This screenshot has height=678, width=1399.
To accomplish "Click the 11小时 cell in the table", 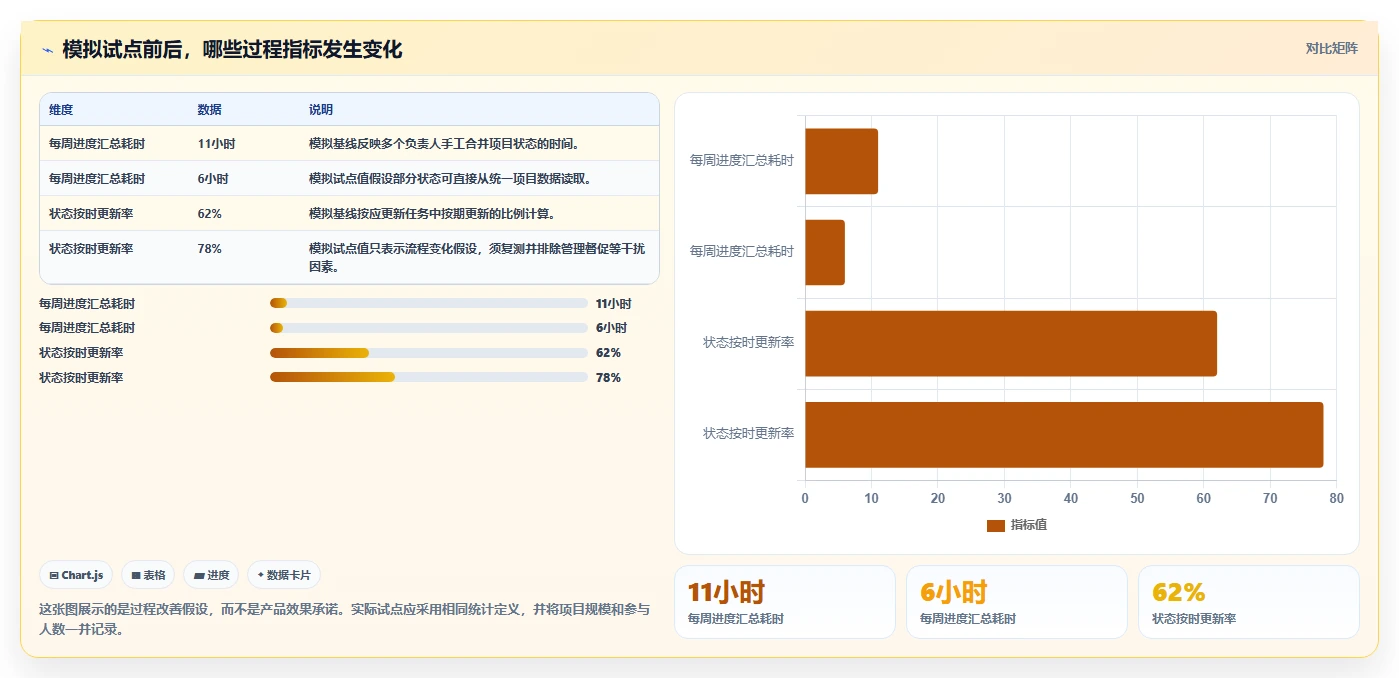I will click(216, 144).
